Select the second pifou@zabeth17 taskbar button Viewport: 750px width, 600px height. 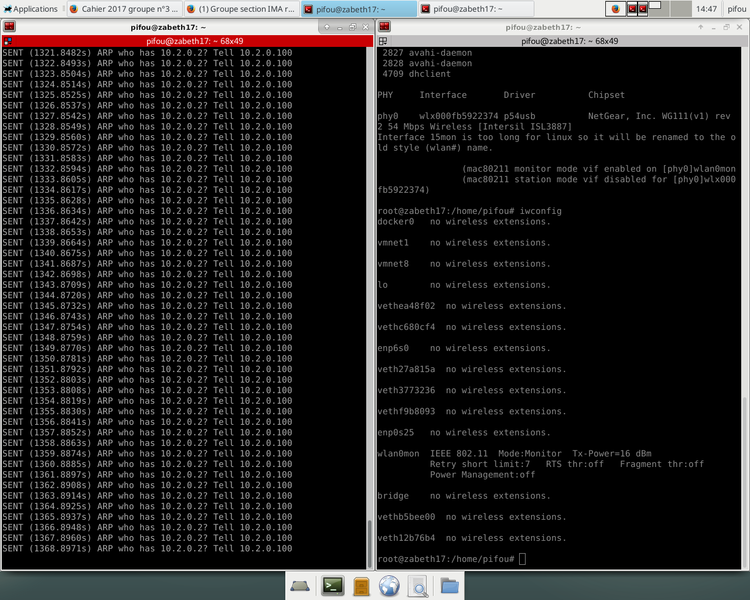462,8
